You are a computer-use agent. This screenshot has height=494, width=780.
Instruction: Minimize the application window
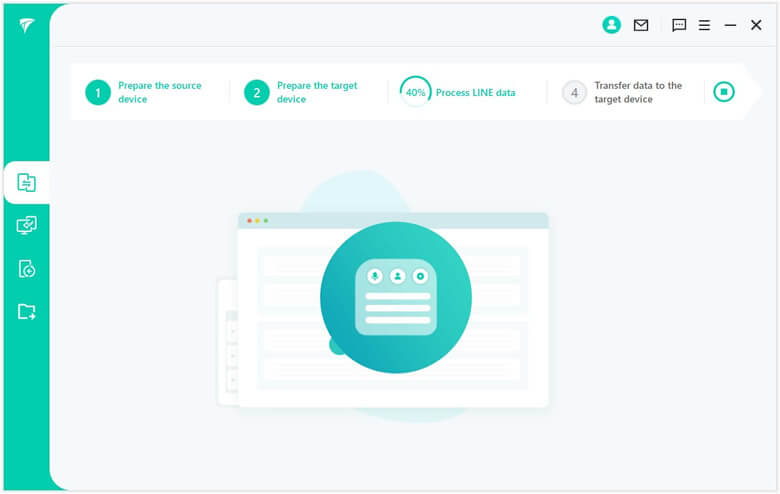(x=730, y=25)
